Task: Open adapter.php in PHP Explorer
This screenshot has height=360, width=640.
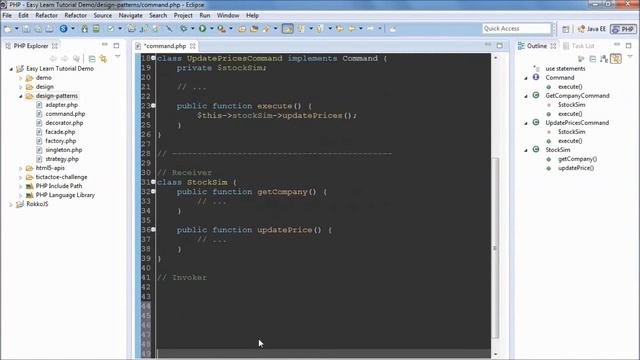Action: 61,105
